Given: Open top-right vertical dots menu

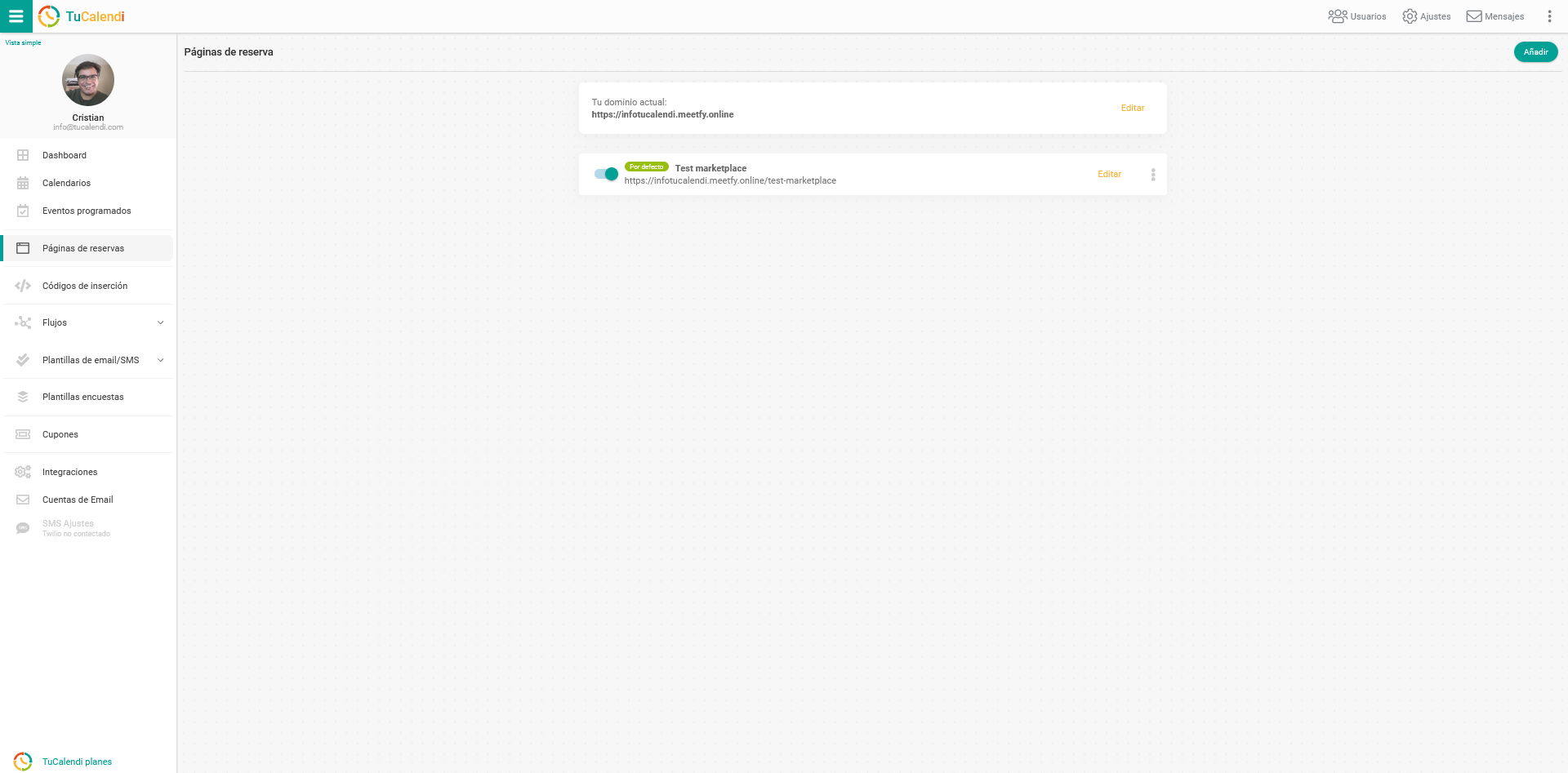Looking at the screenshot, I should tap(1549, 16).
